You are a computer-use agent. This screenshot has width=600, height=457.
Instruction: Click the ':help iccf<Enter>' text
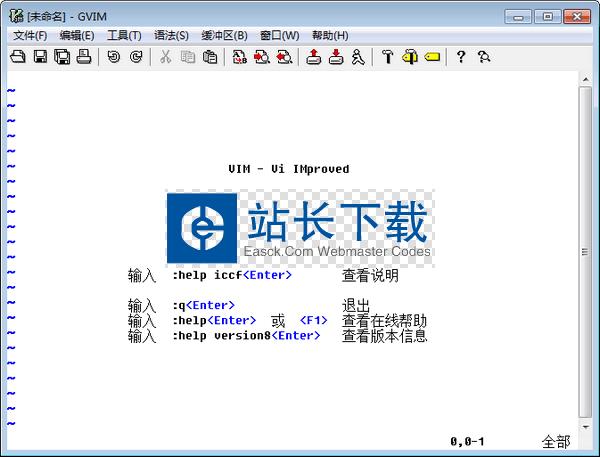(x=232, y=275)
